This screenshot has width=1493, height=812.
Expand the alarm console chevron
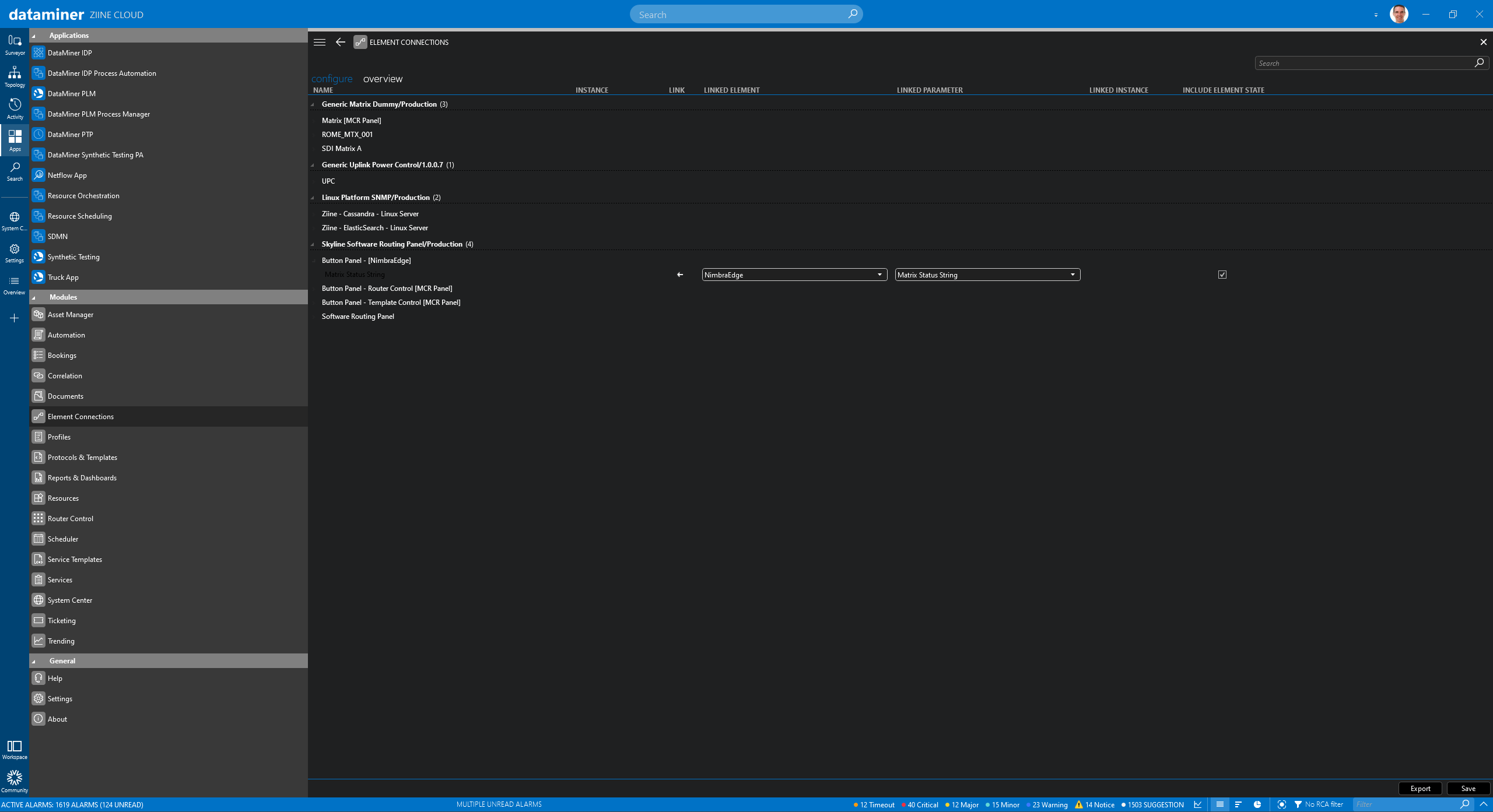(x=1484, y=804)
